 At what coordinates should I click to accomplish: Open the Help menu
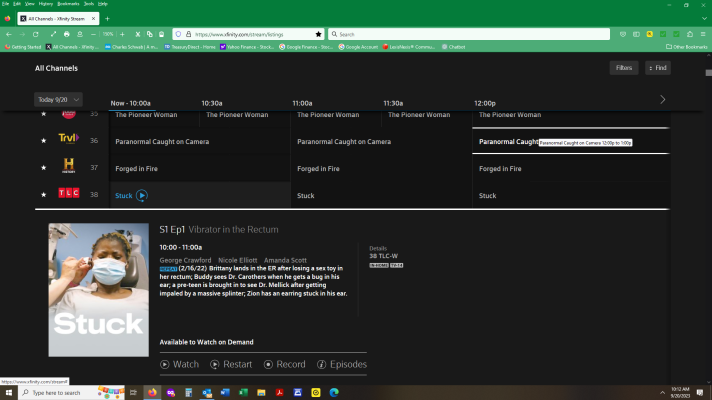tap(103, 4)
